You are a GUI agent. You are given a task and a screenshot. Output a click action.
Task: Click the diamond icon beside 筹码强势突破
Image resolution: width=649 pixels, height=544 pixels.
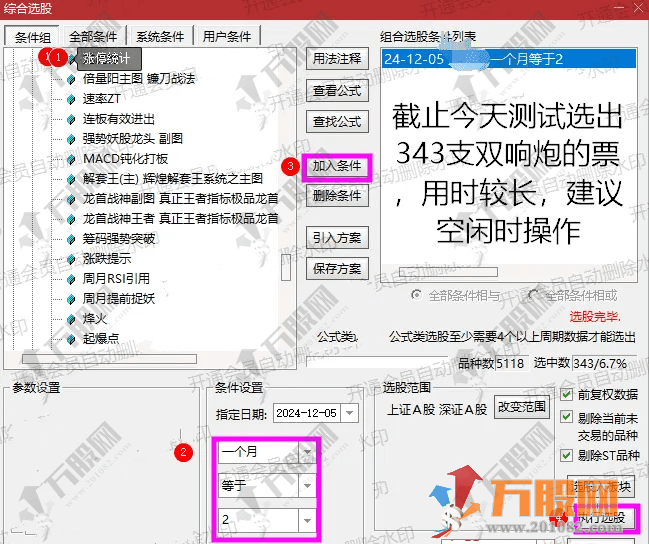coord(71,239)
